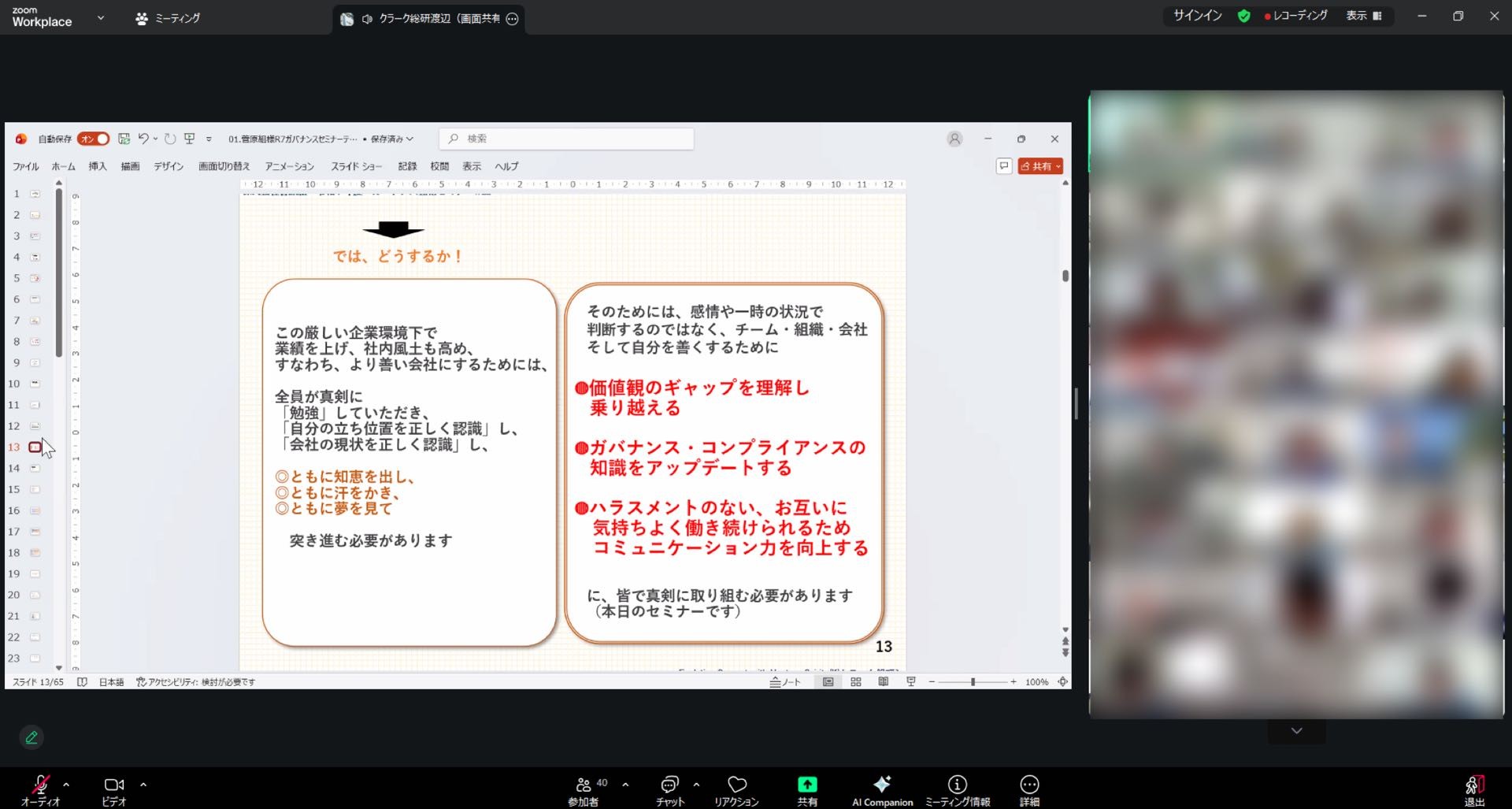
Task: Click the green Share screen icon
Action: (807, 785)
